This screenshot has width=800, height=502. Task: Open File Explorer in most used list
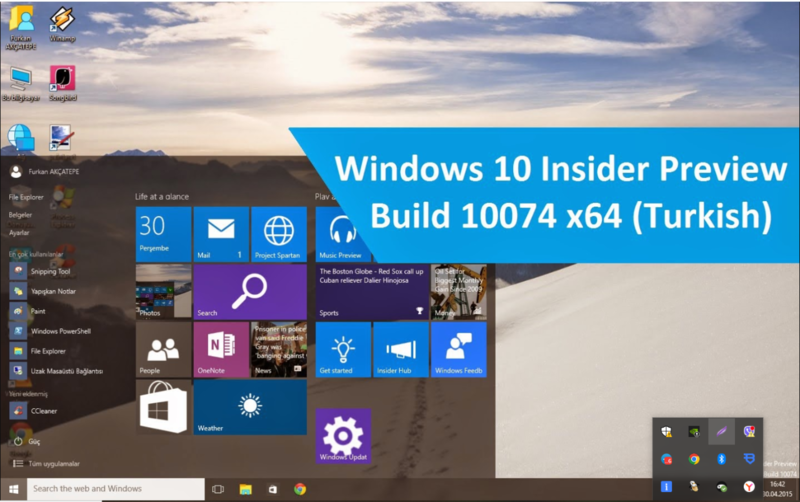point(38,351)
